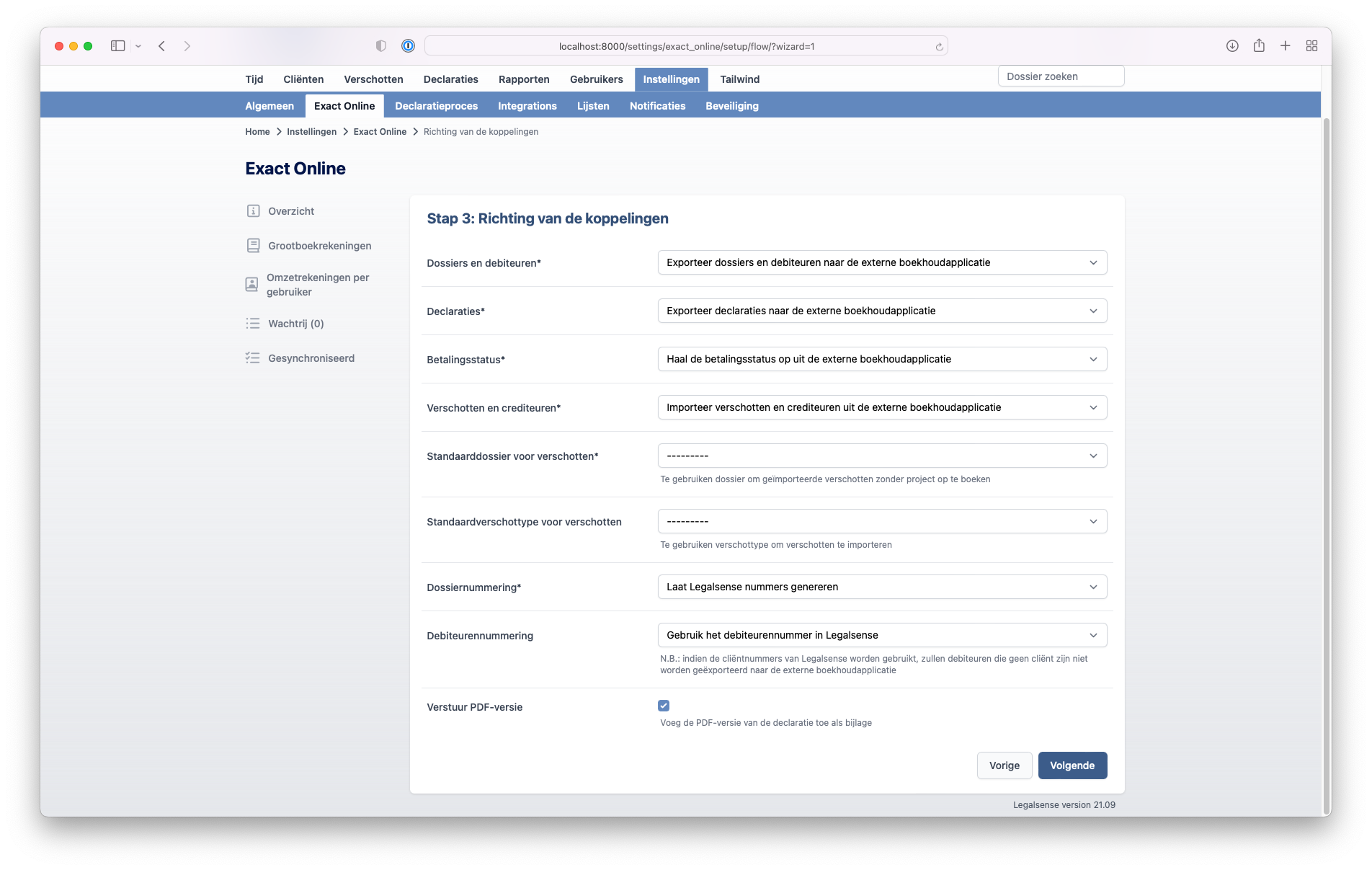The width and height of the screenshot is (1372, 870).
Task: Open Standaardverschottype voor verschotten dropdown
Action: pos(882,521)
